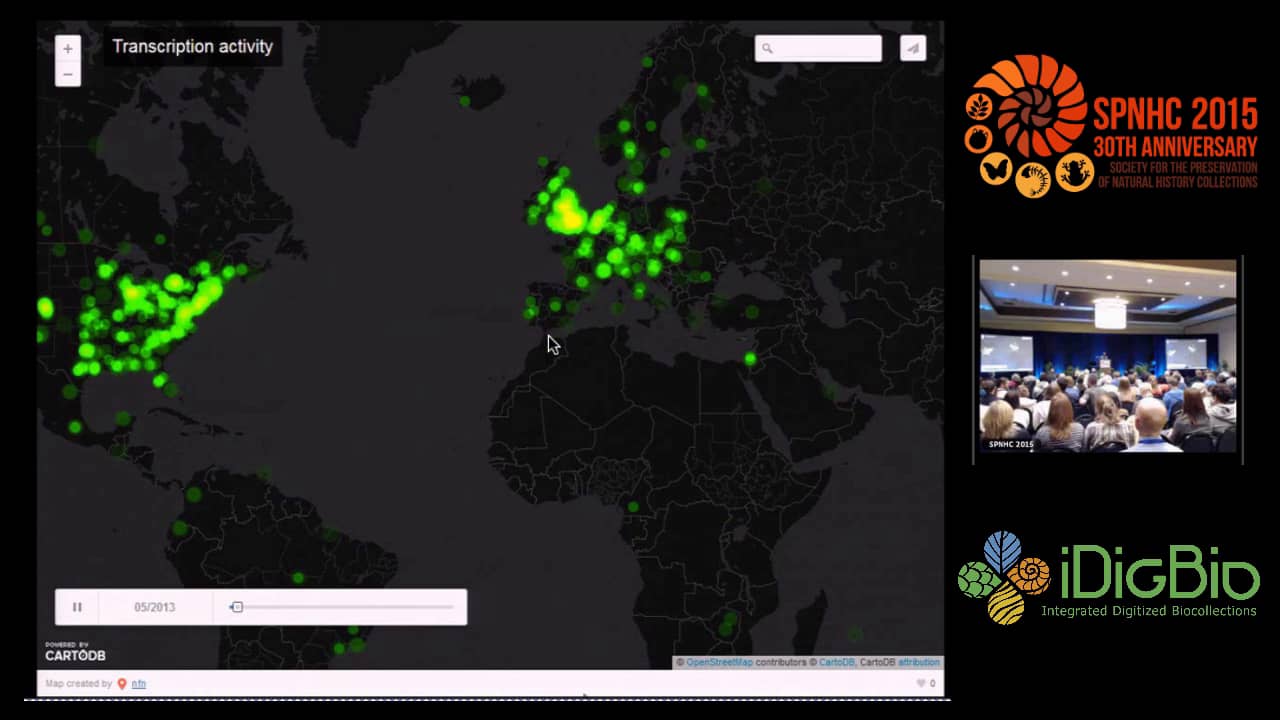Open the final attribution link
Screen dimensions: 1280x720
point(919,662)
